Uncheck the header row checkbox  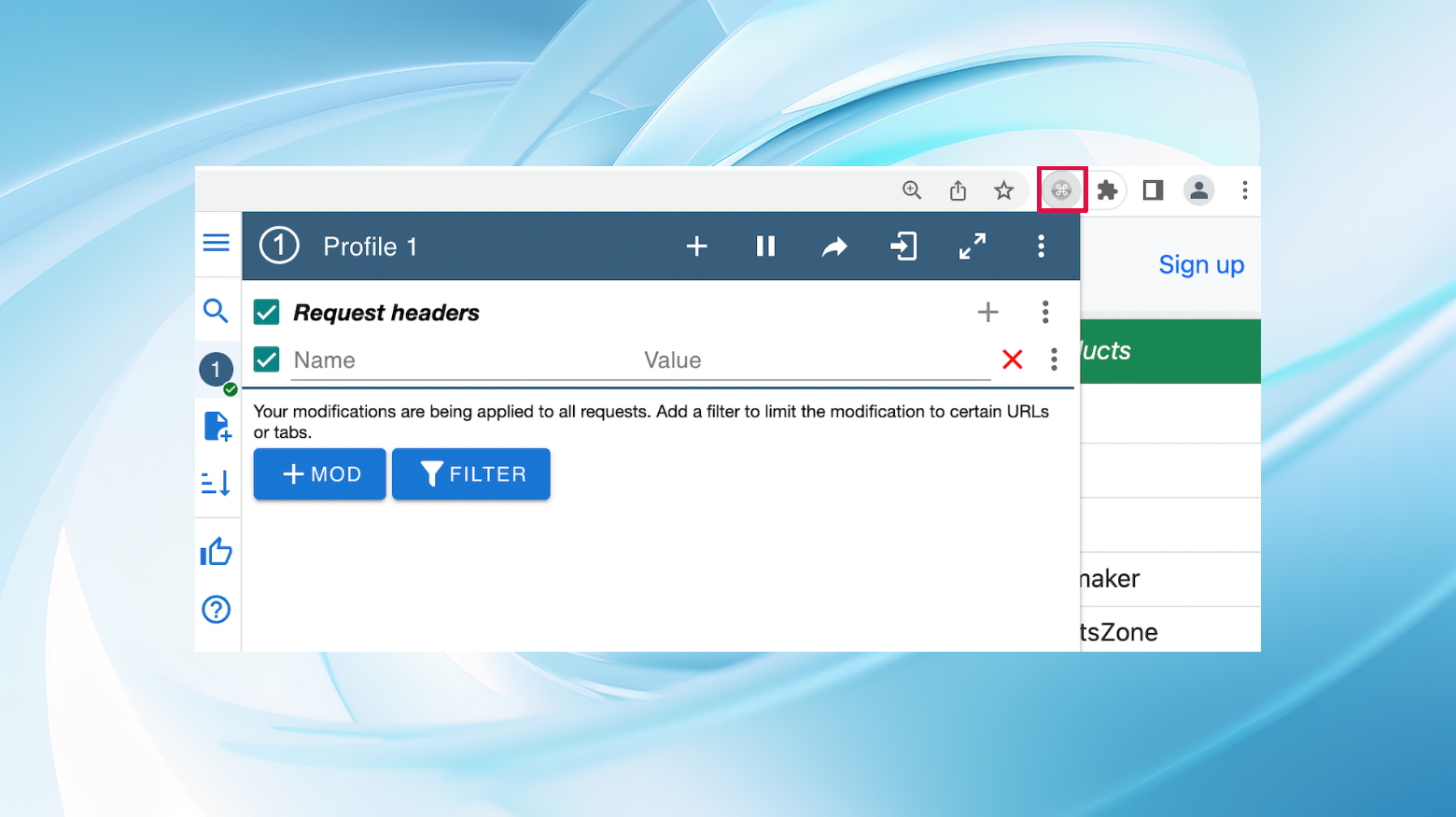(x=267, y=359)
